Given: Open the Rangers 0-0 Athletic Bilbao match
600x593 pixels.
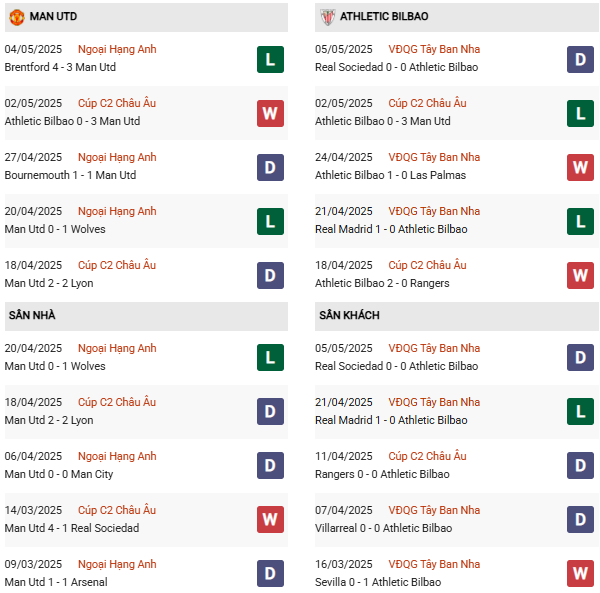Looking at the screenshot, I should [x=382, y=474].
